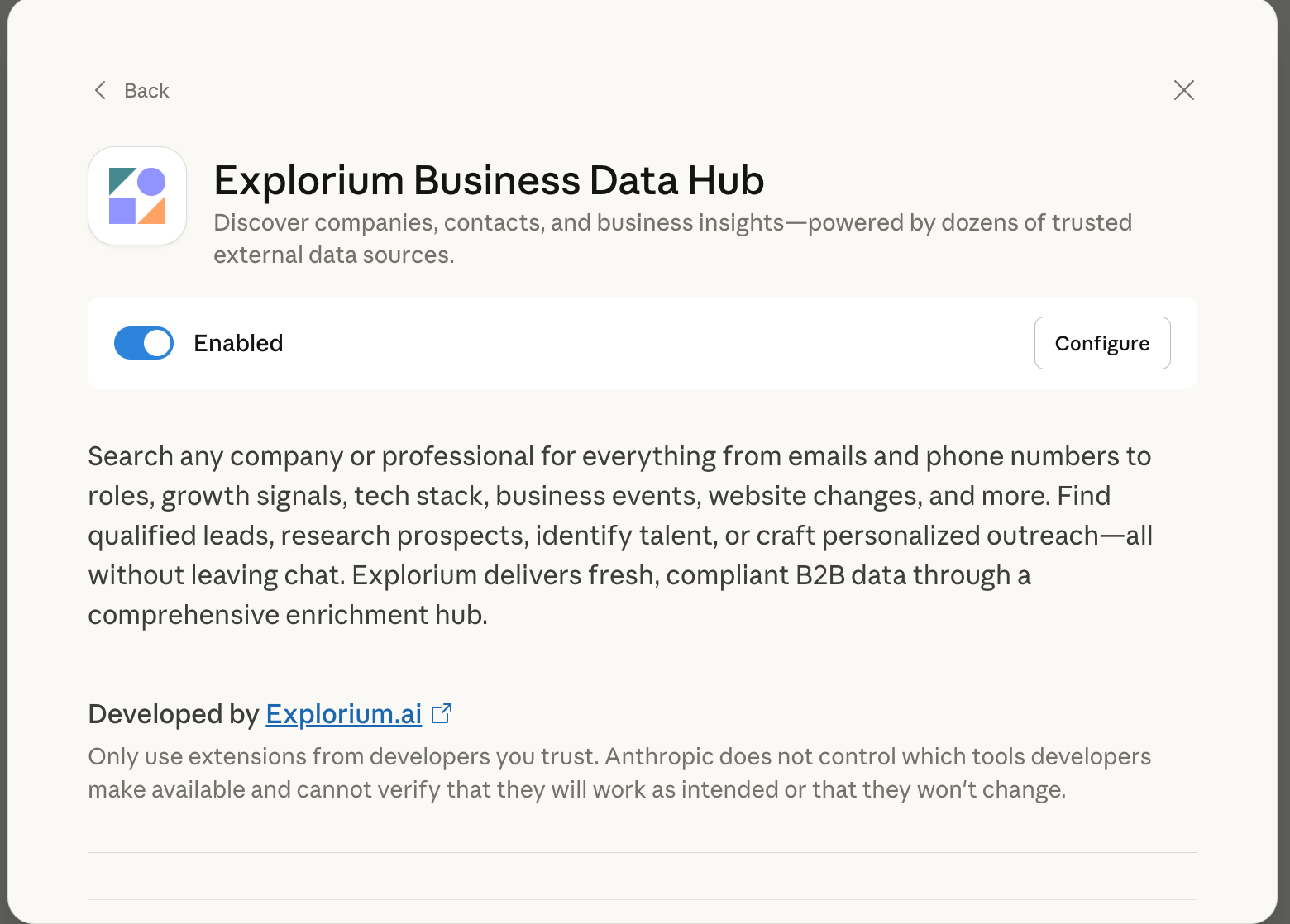This screenshot has height=924, width=1290.
Task: Click the Explorium logo icon
Action: (137, 196)
